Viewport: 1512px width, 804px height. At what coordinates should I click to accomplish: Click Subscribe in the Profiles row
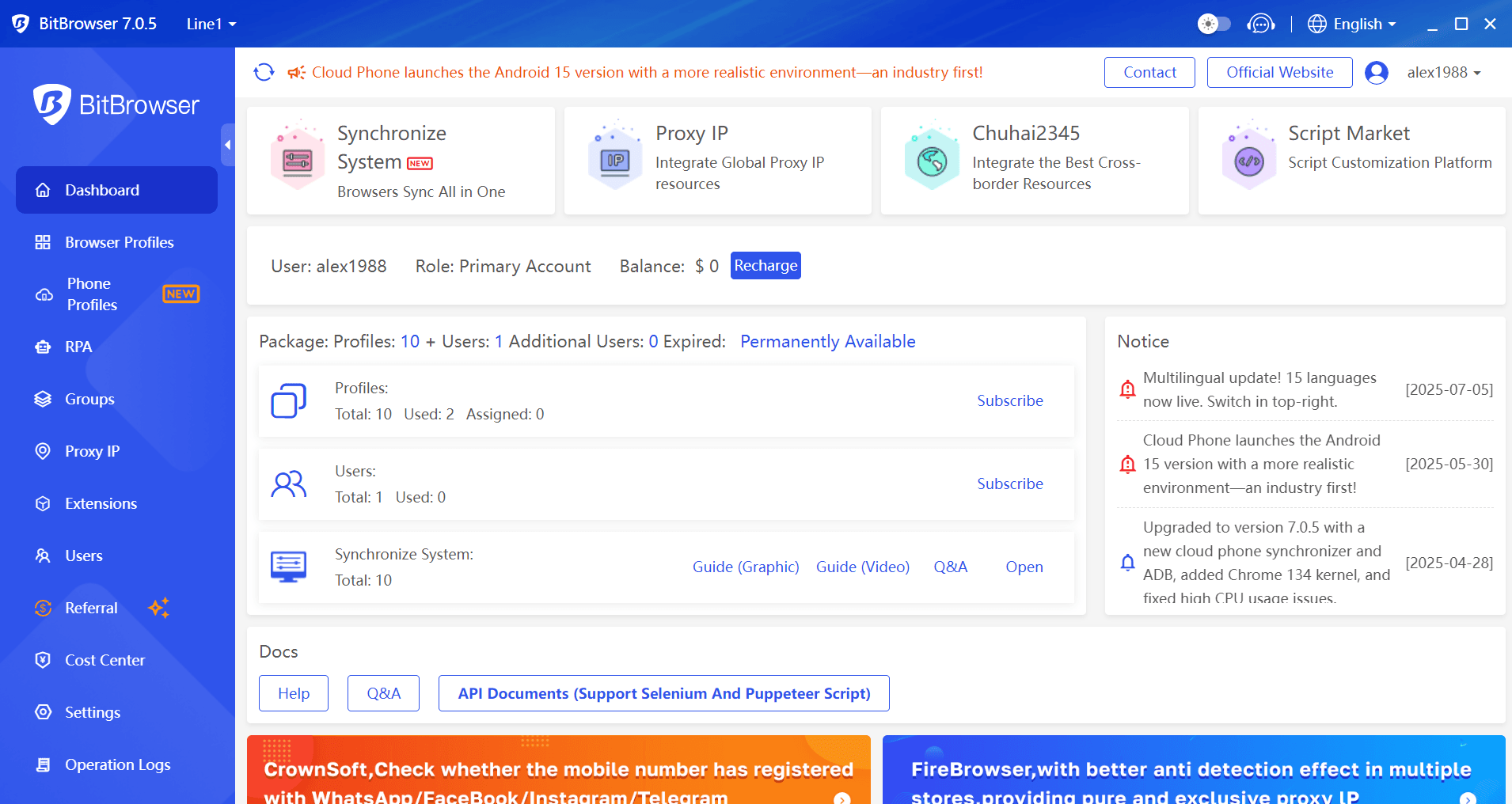1010,400
